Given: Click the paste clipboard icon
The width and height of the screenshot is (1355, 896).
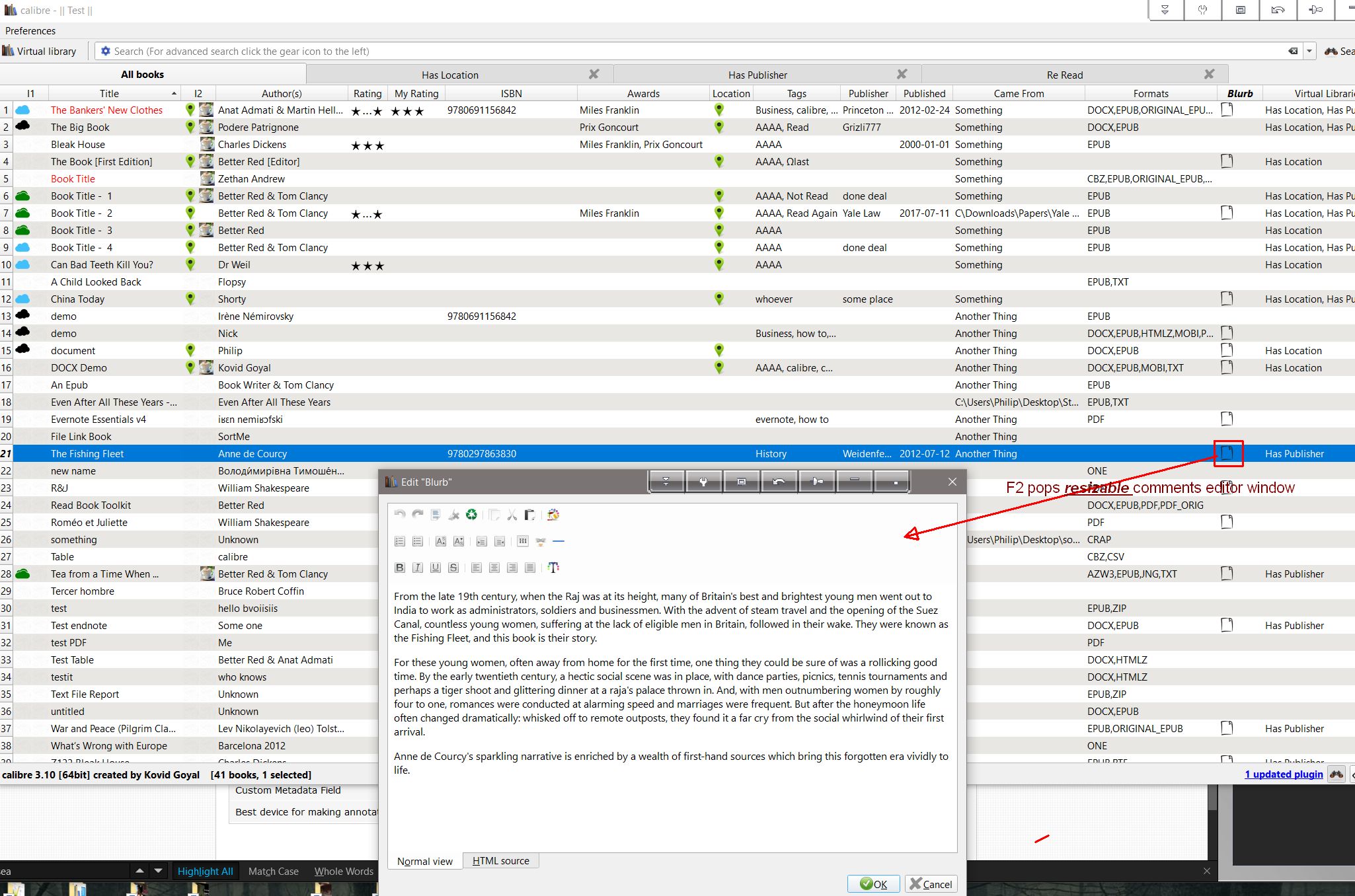Looking at the screenshot, I should (529, 515).
